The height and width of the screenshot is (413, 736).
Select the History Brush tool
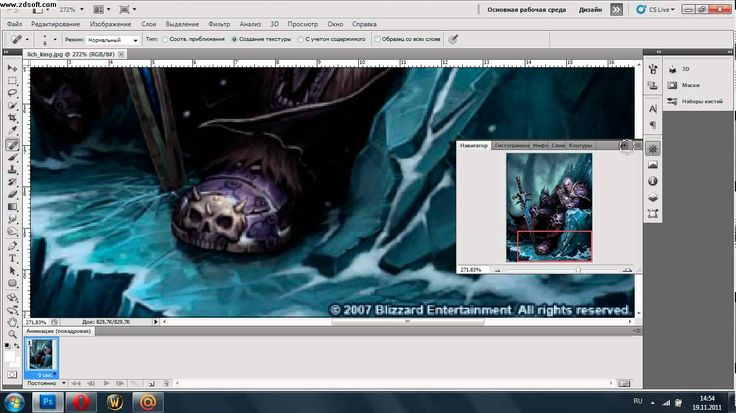[x=12, y=182]
